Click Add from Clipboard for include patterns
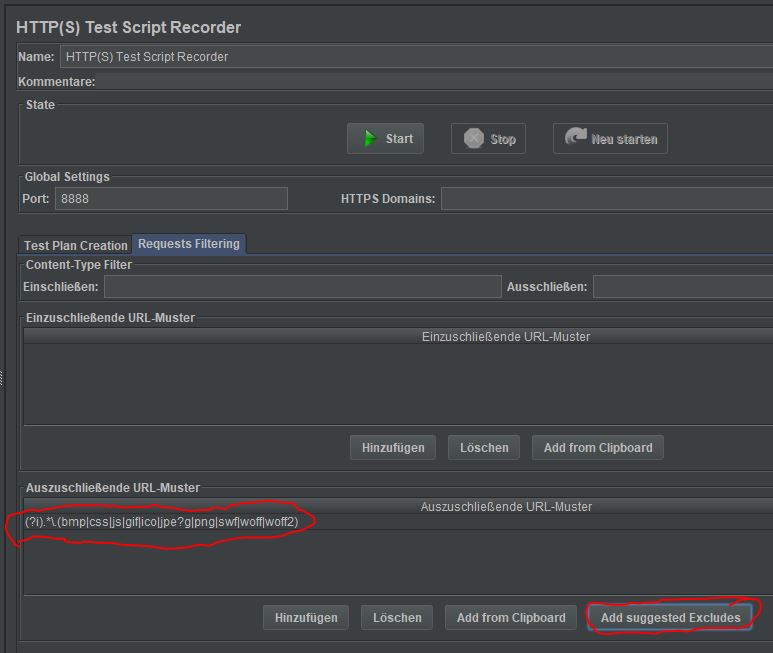The width and height of the screenshot is (773, 653). (597, 447)
